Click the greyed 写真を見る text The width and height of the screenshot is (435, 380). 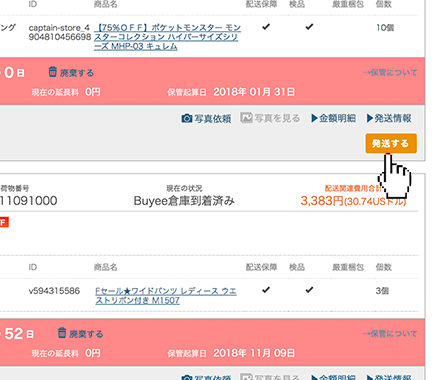pos(277,118)
